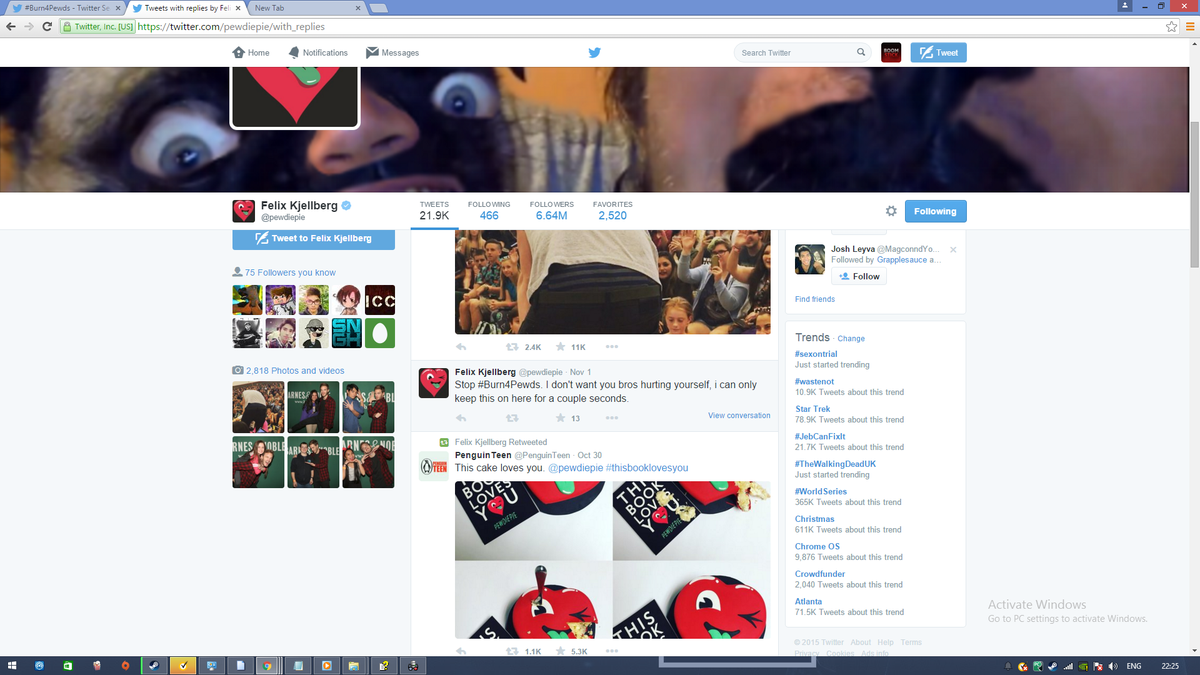Reload the page in Chrome
Image resolution: width=1200 pixels, height=675 pixels.
pyautogui.click(x=47, y=27)
